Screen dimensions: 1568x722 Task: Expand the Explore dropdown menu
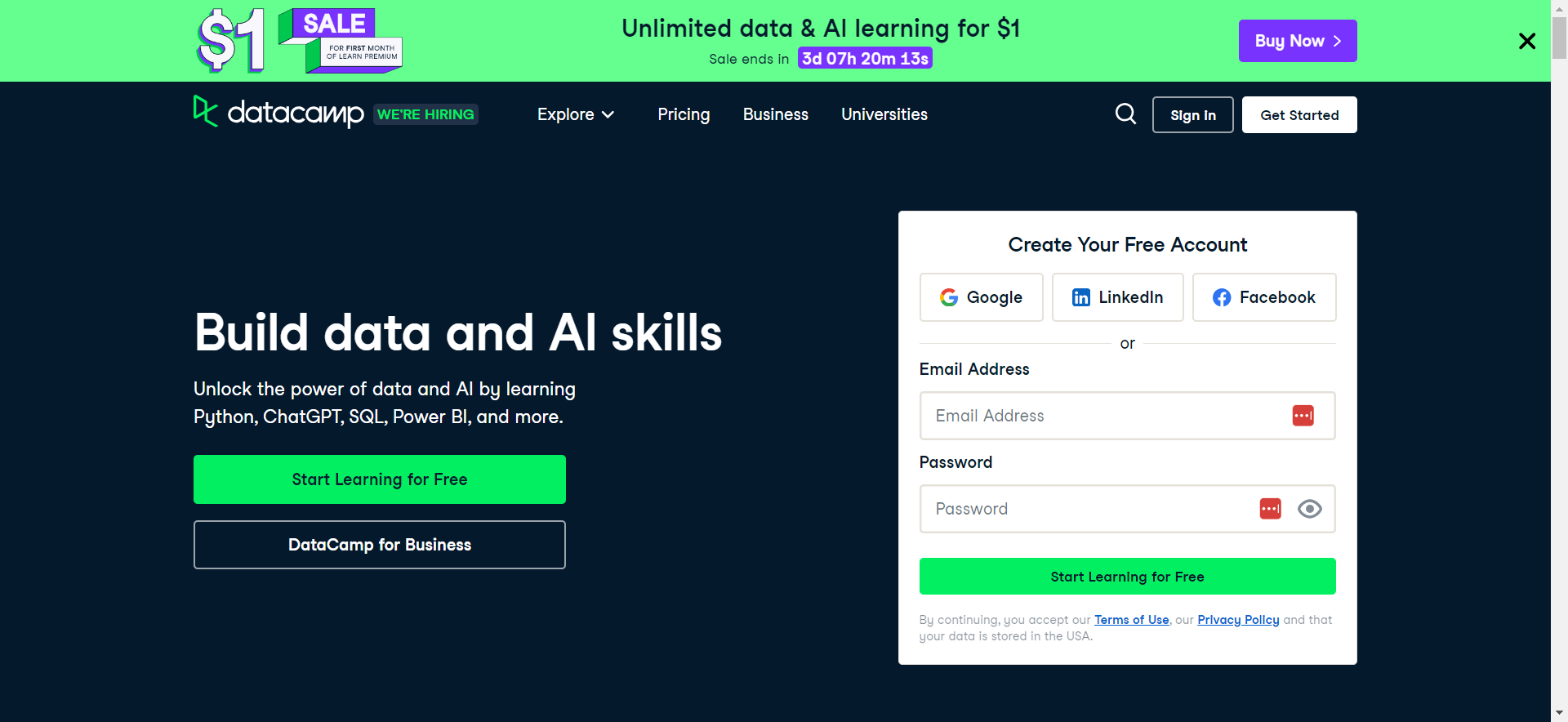(x=576, y=114)
